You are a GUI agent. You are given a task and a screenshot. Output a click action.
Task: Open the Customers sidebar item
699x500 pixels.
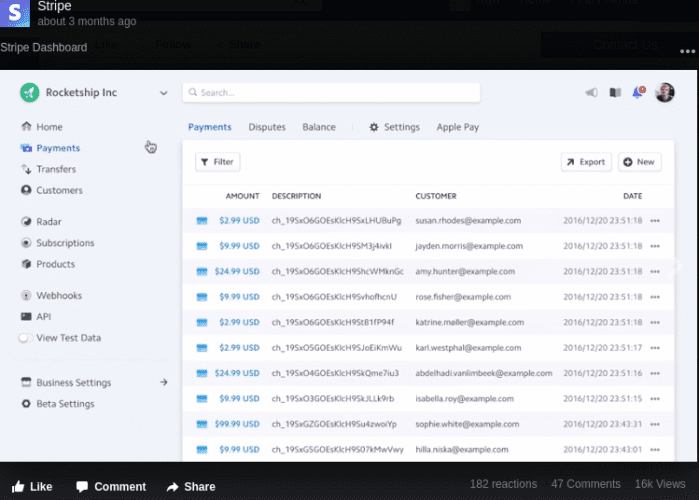pos(58,190)
